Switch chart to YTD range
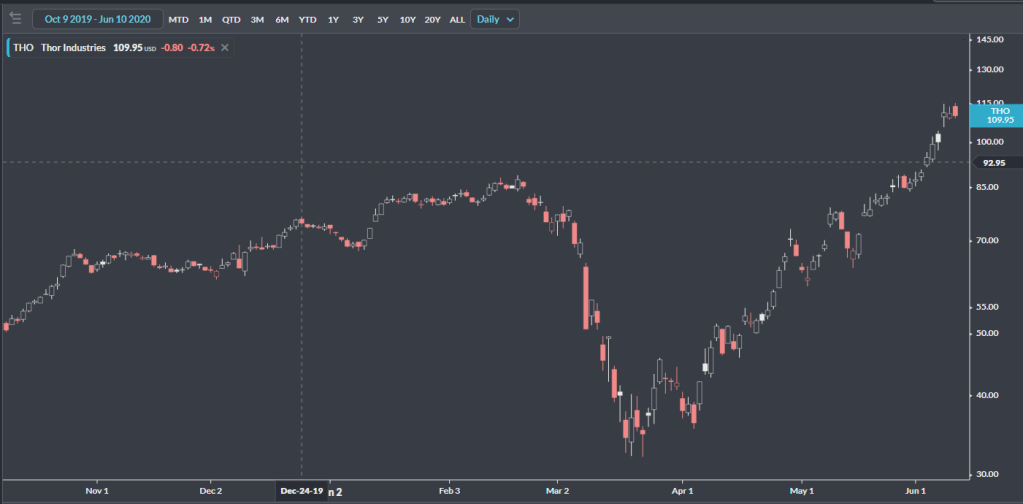The width and height of the screenshot is (1023, 504). (308, 19)
